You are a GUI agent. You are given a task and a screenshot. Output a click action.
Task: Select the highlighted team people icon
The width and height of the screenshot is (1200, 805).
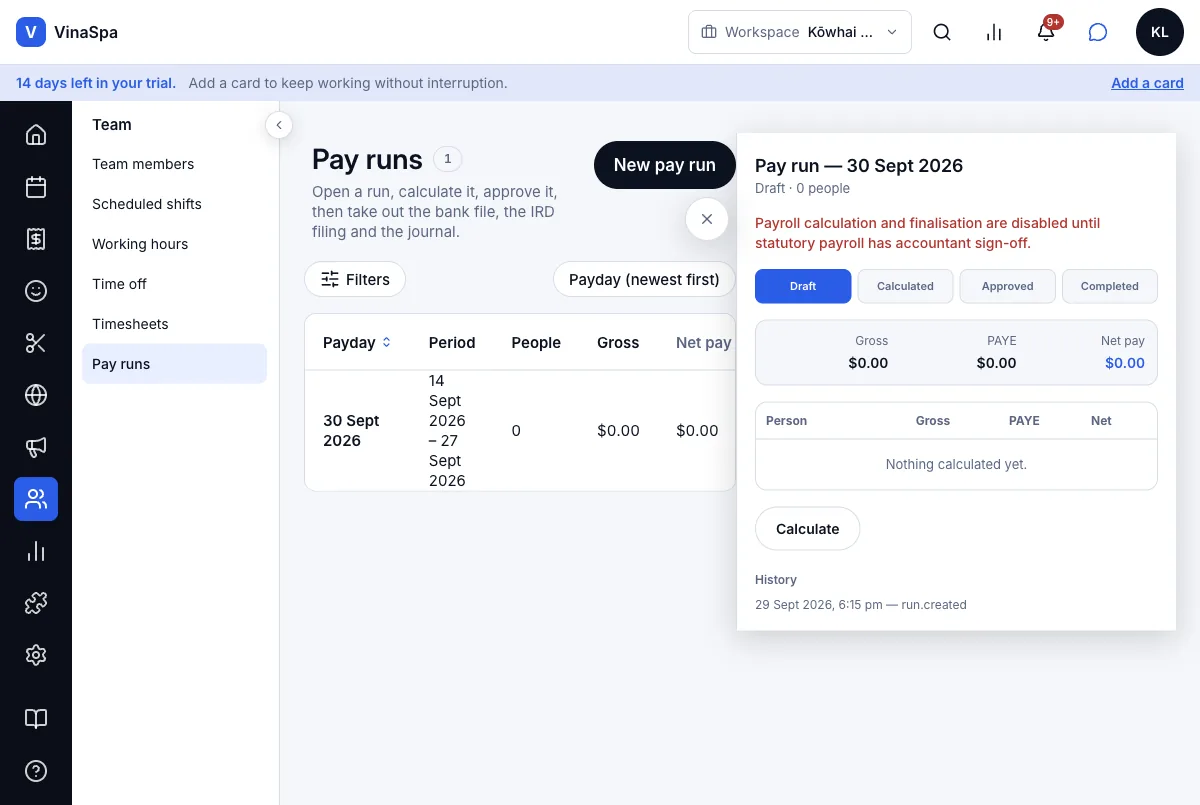coord(36,499)
